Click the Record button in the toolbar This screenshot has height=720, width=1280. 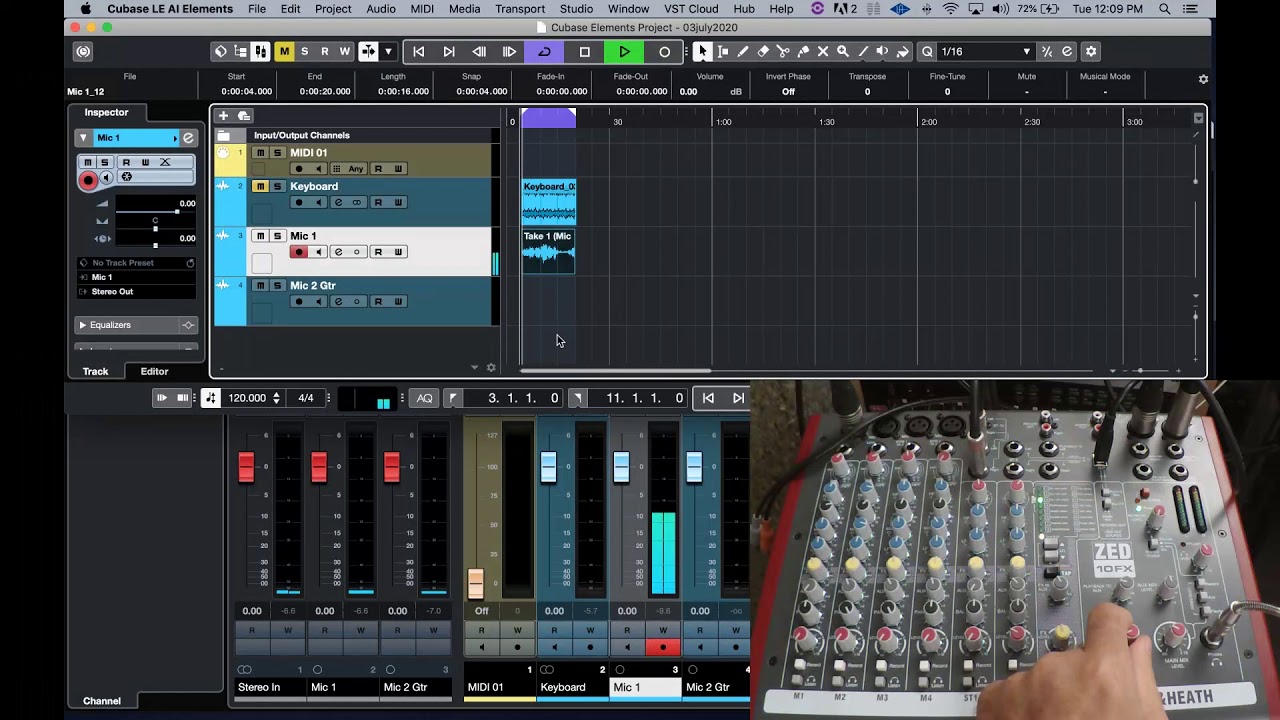pos(665,52)
